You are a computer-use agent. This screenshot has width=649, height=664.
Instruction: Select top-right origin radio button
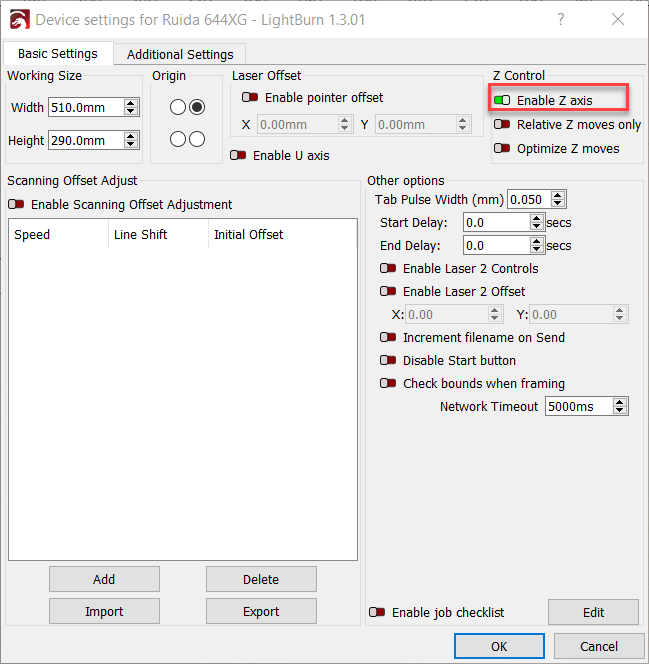[197, 107]
